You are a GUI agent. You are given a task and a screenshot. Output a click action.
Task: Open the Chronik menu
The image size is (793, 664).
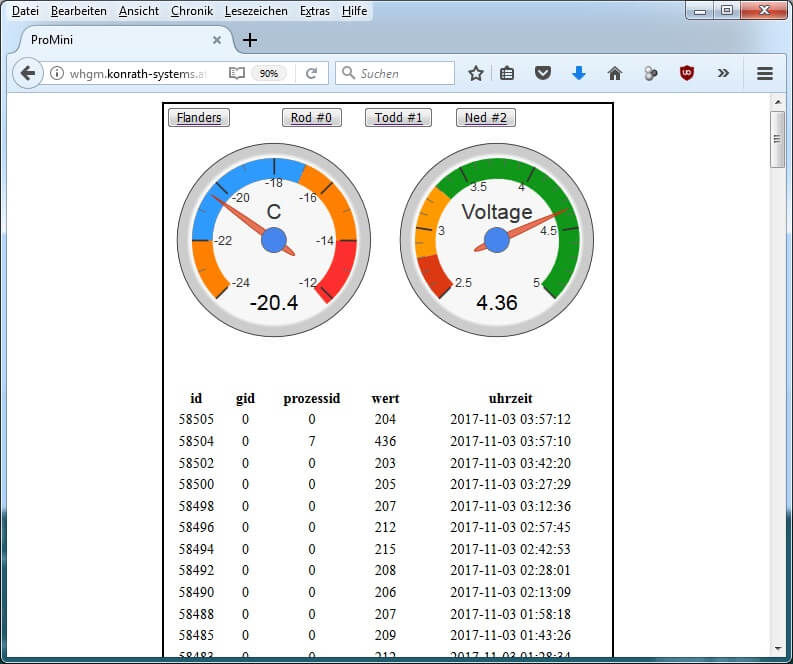point(191,11)
